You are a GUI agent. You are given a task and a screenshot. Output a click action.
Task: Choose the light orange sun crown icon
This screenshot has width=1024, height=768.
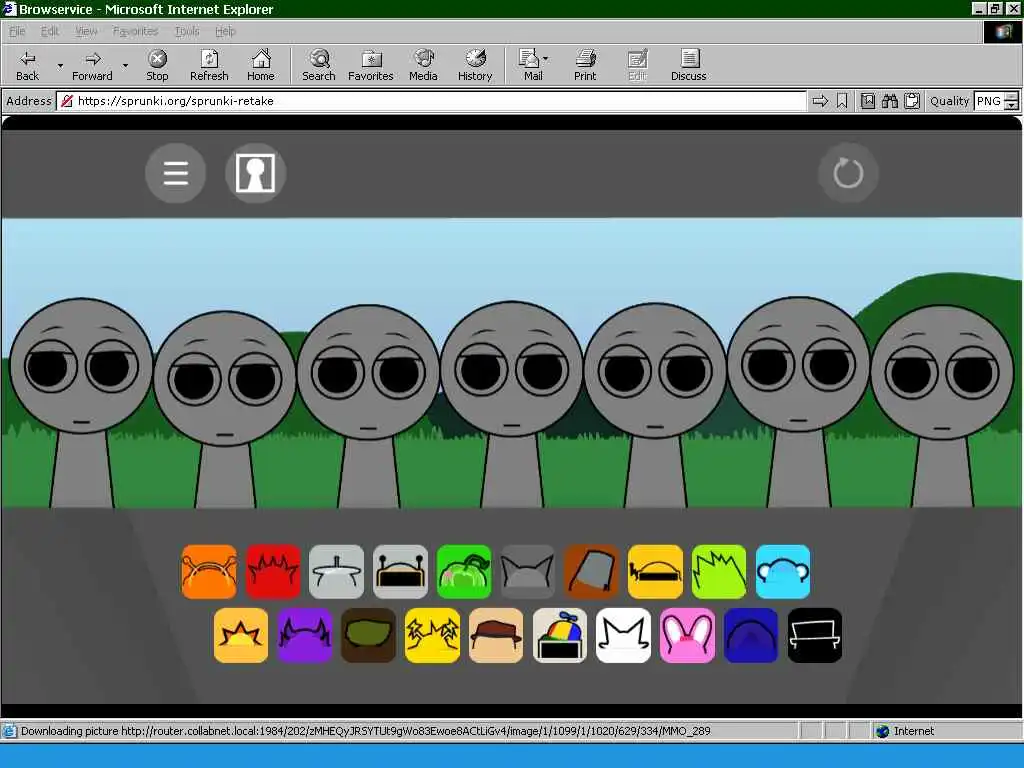point(241,635)
